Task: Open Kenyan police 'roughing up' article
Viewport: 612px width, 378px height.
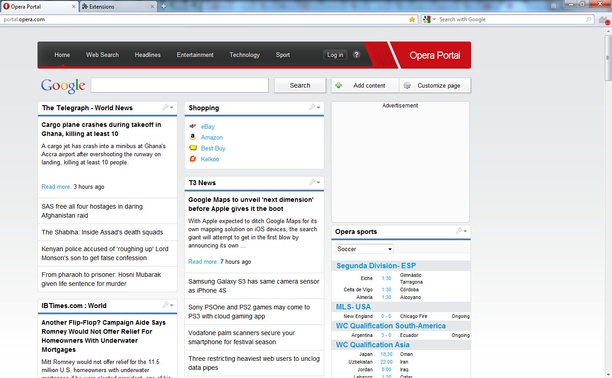Action: tap(105, 253)
